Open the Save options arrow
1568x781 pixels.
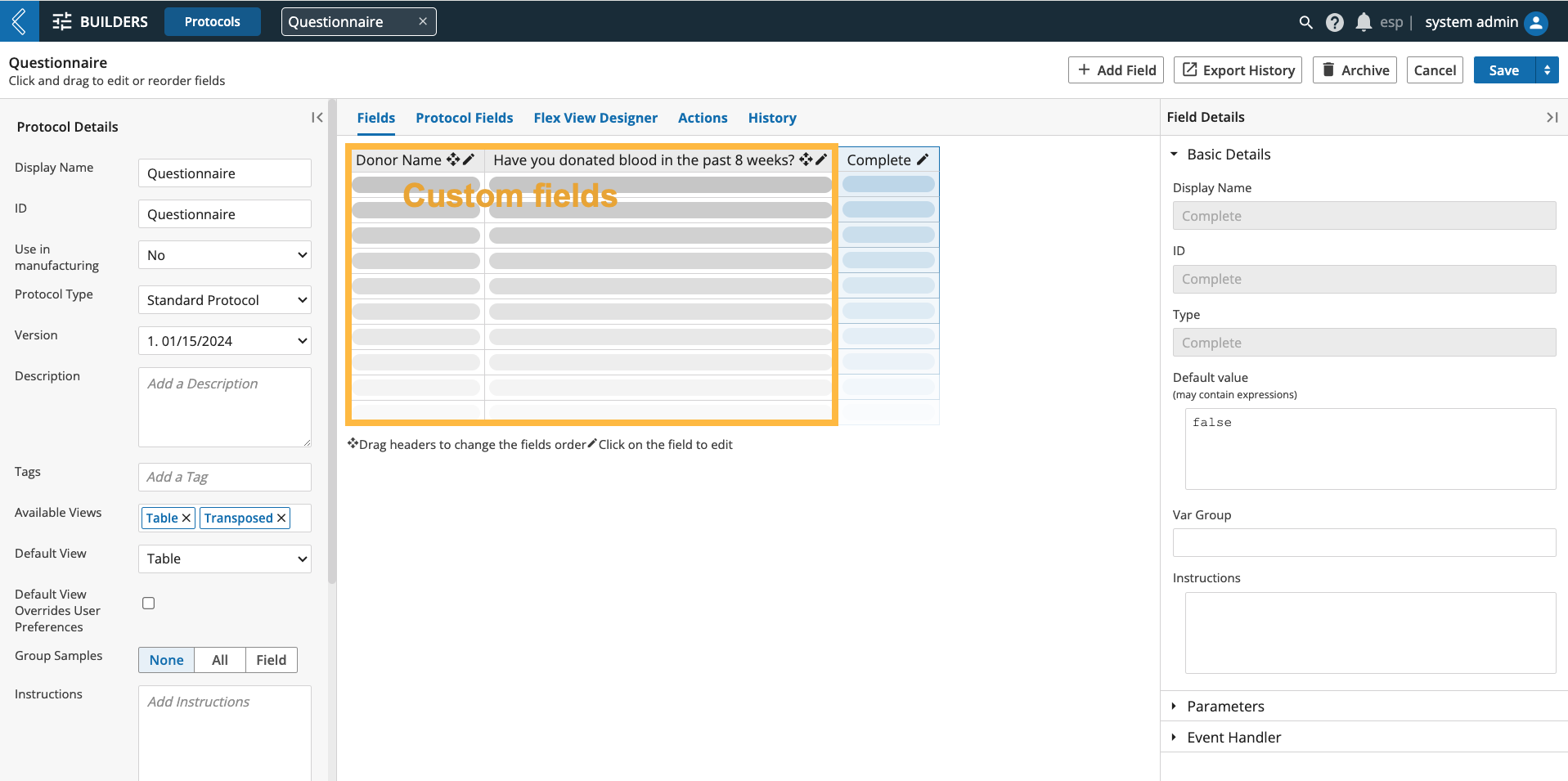click(1547, 70)
